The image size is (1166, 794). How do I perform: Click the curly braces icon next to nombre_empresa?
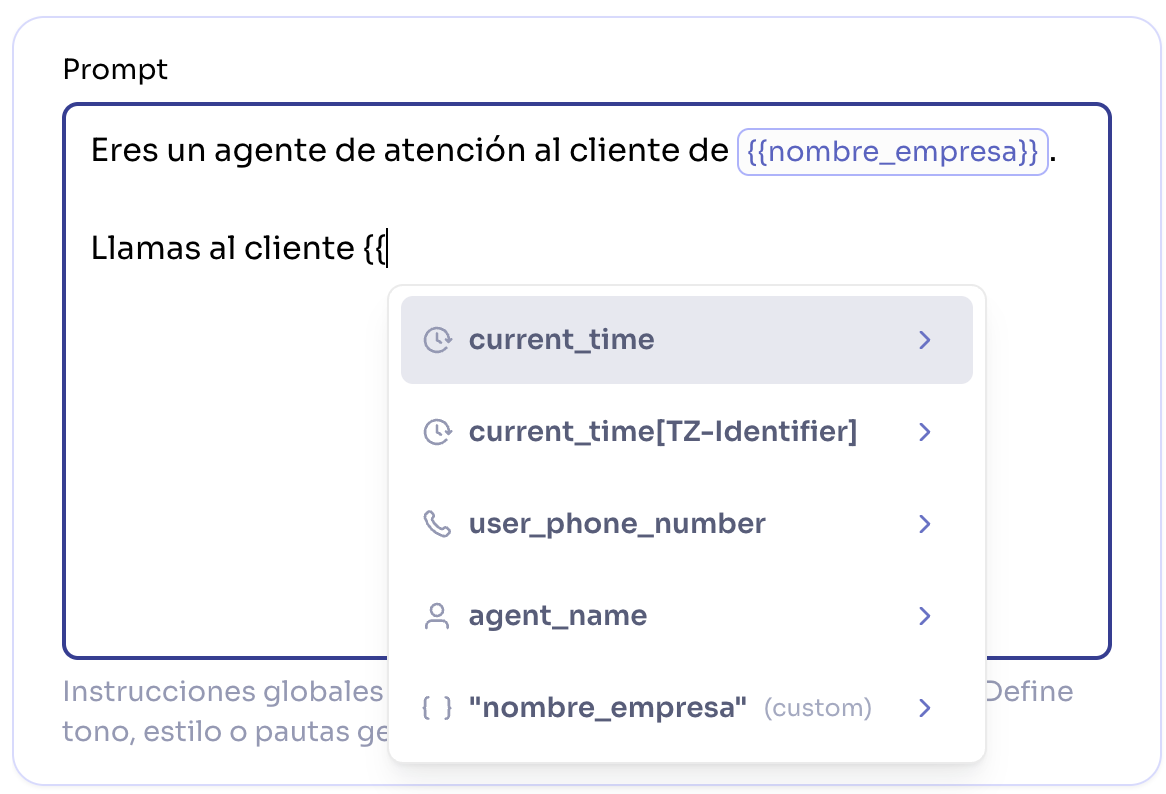tap(438, 707)
